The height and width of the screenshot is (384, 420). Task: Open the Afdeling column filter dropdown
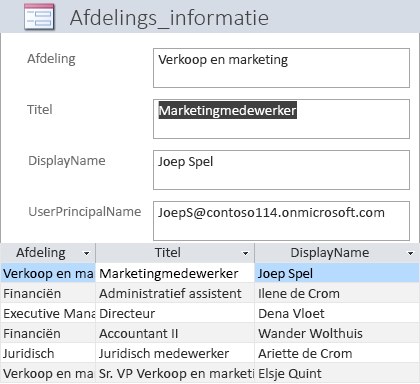click(x=86, y=253)
